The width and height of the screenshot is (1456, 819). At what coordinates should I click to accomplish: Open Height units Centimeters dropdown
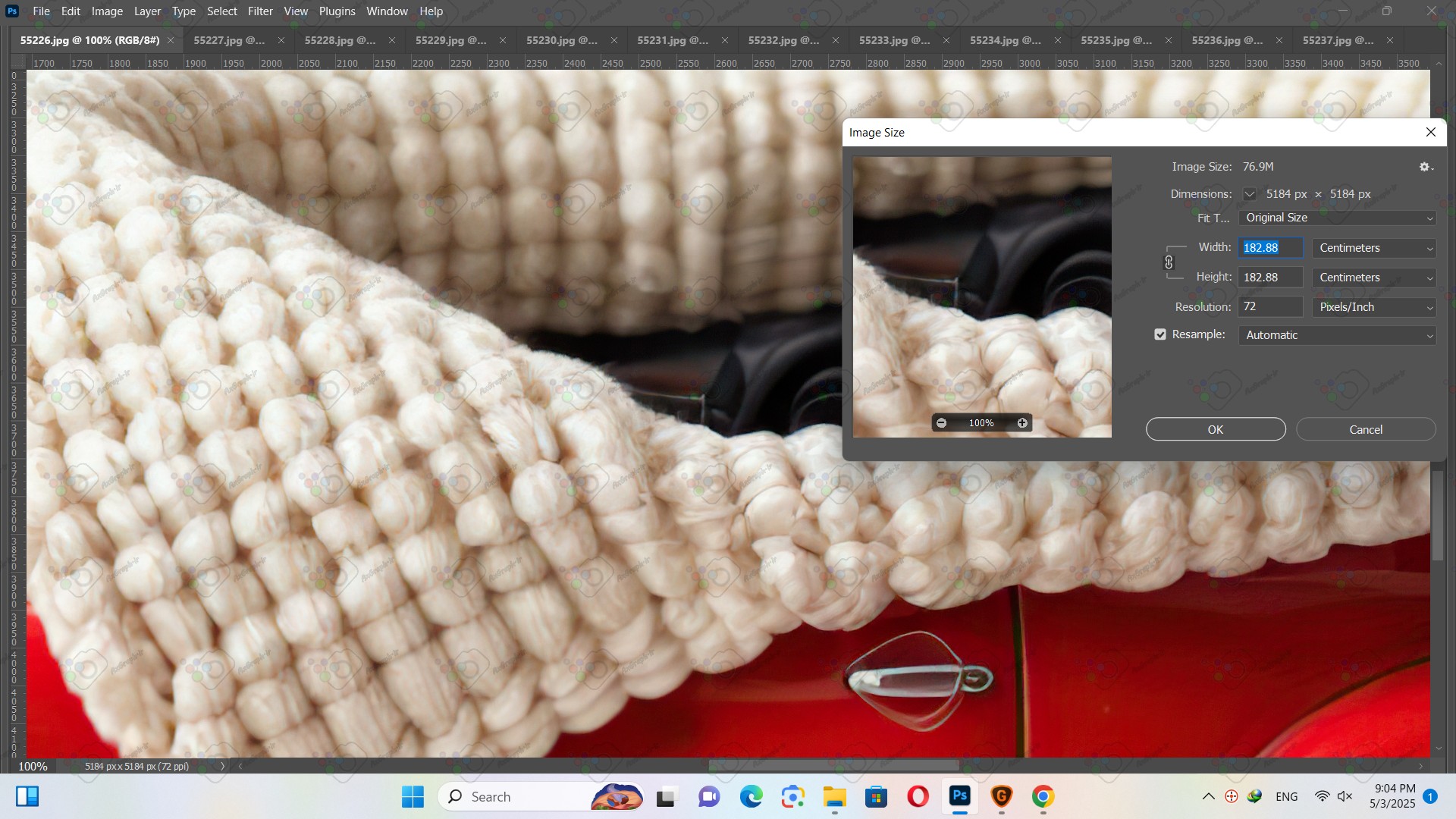coord(1374,278)
